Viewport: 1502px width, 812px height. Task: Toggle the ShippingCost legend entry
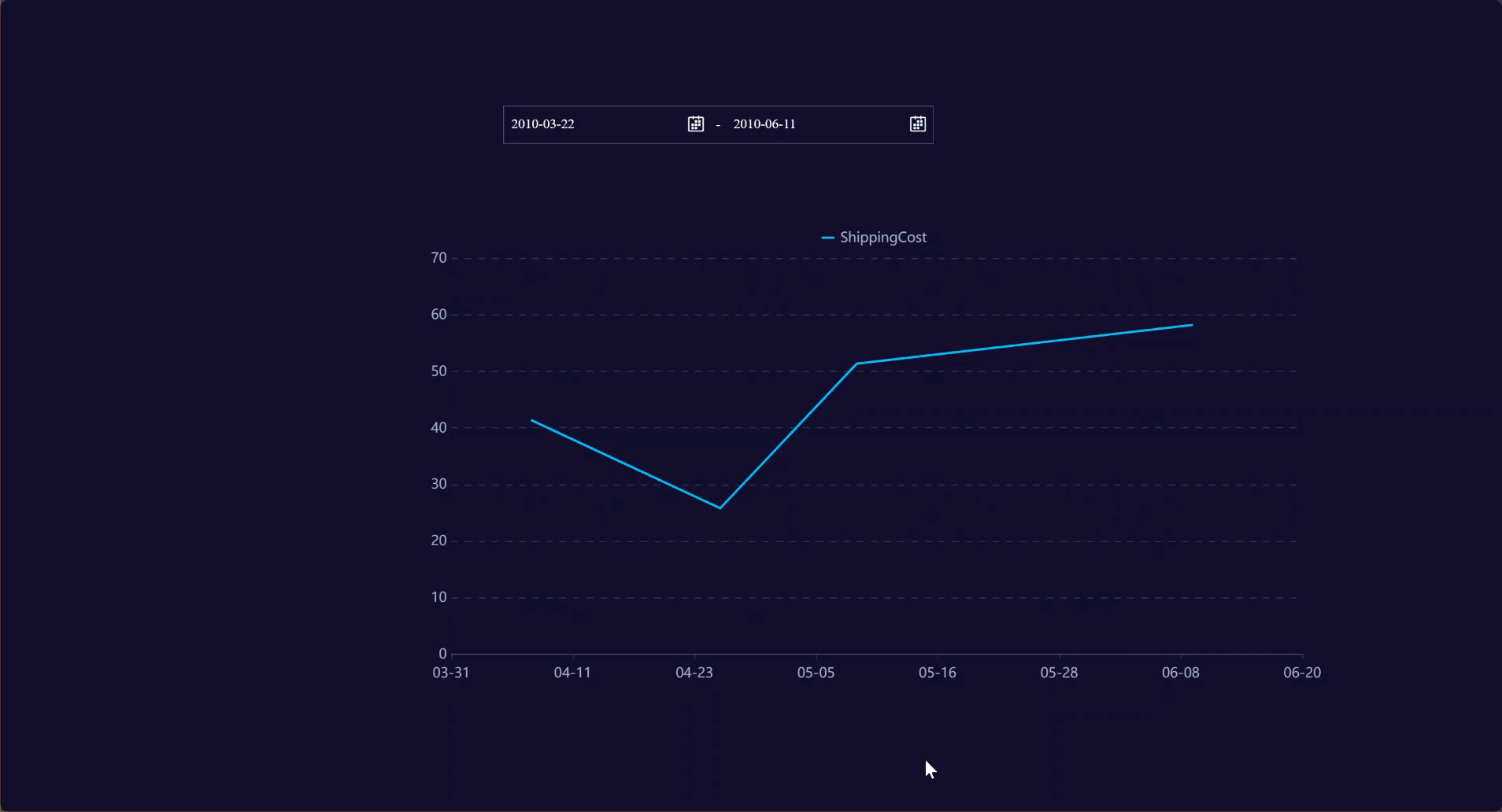[874, 238]
